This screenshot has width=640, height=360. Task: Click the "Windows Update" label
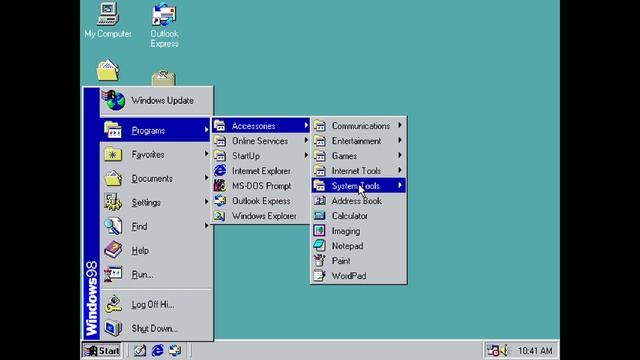(x=162, y=100)
